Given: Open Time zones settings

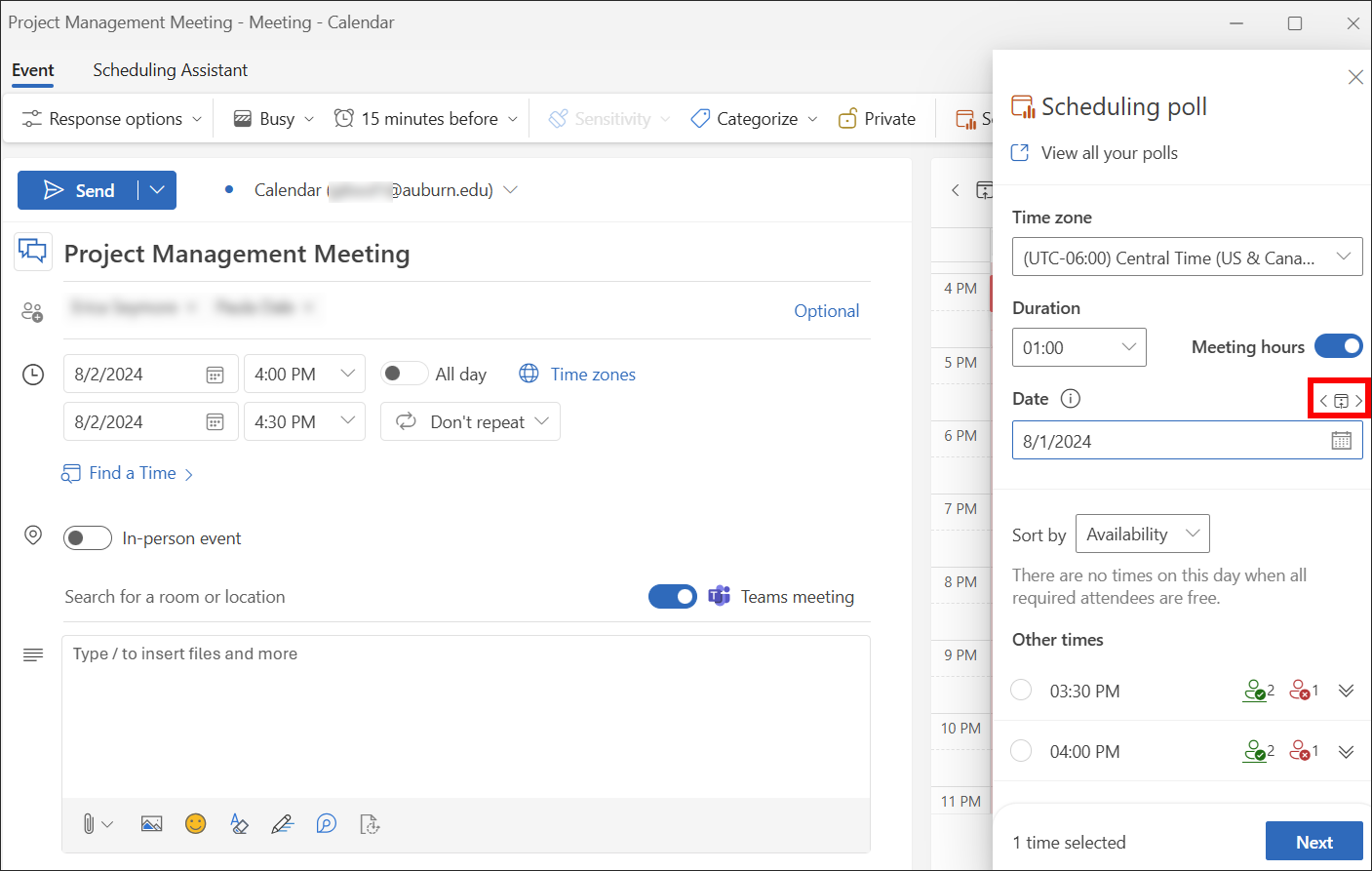Looking at the screenshot, I should click(x=577, y=375).
